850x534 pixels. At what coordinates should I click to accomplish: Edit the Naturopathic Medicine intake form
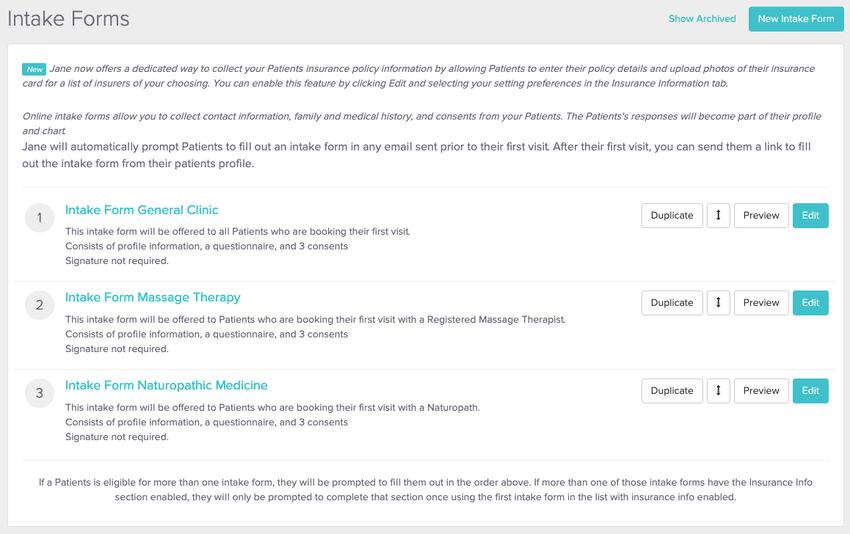(810, 391)
